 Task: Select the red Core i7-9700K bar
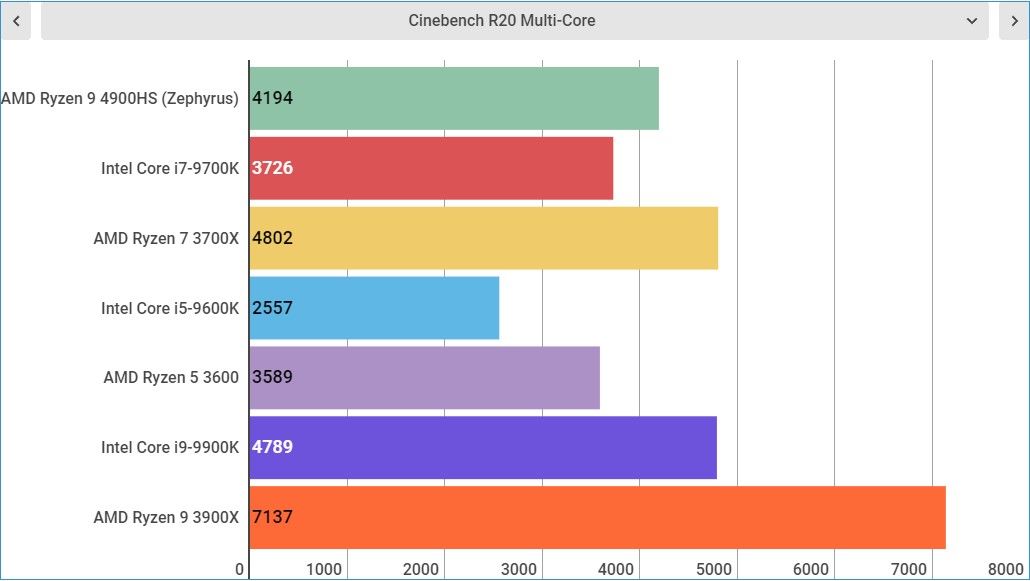431,168
